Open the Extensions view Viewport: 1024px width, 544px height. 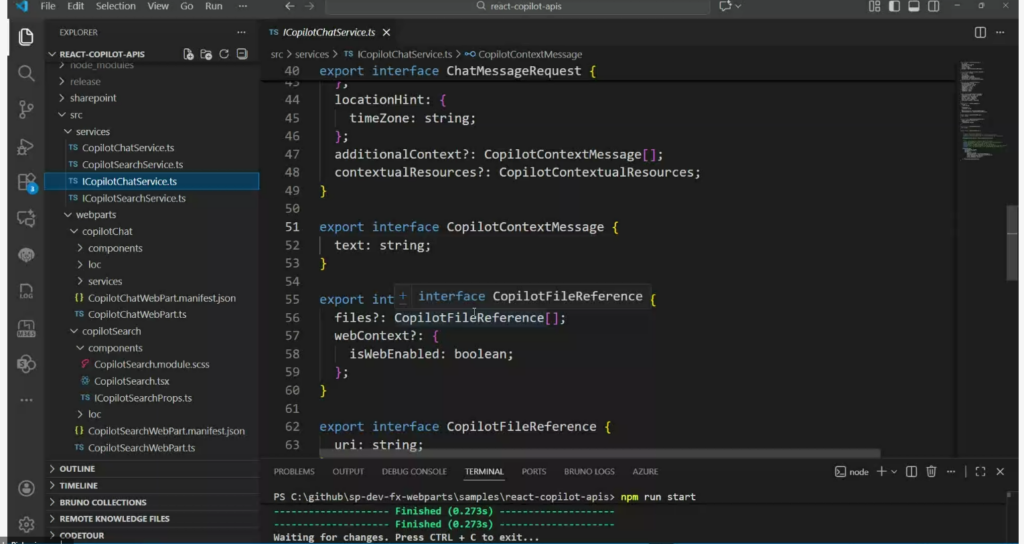pyautogui.click(x=26, y=182)
